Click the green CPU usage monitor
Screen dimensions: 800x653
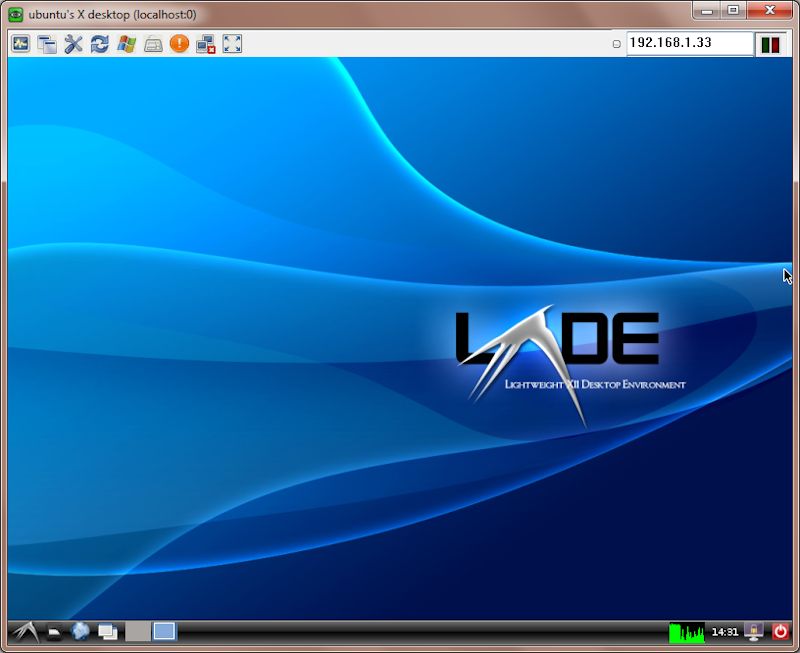point(687,633)
